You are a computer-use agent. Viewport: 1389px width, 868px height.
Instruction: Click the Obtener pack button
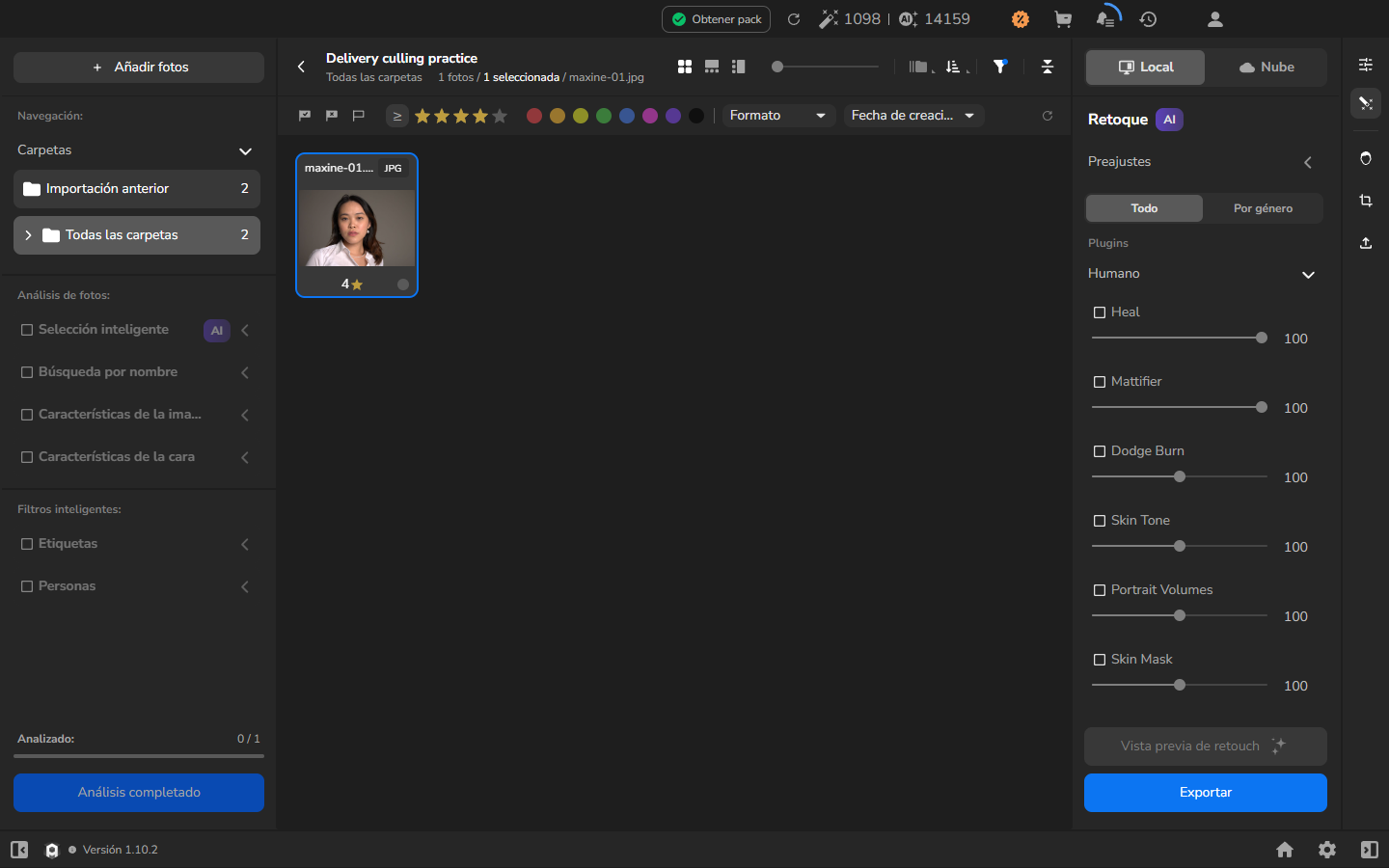pos(716,19)
